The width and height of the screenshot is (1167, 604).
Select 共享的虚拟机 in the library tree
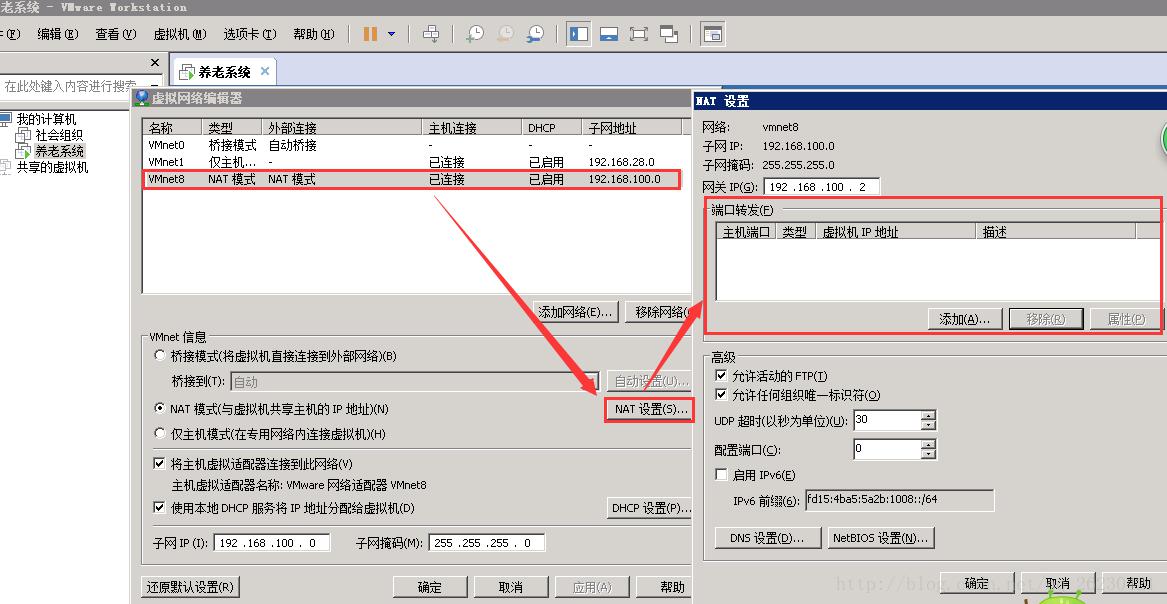tap(52, 167)
